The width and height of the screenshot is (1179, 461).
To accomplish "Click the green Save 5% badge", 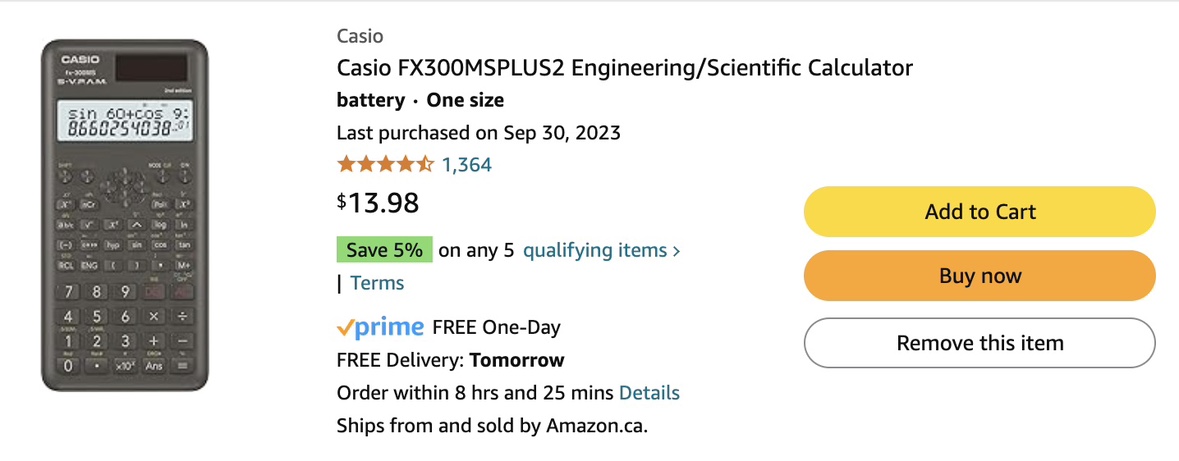I will (x=384, y=250).
